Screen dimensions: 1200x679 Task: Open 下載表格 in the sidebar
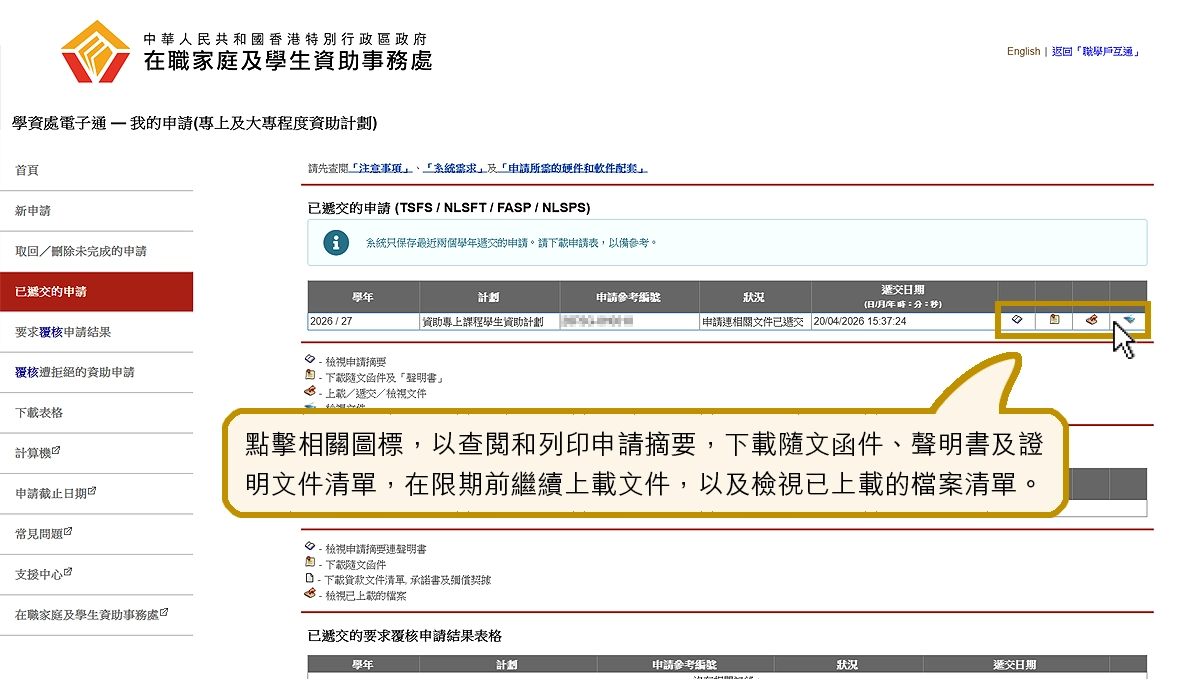[39, 412]
